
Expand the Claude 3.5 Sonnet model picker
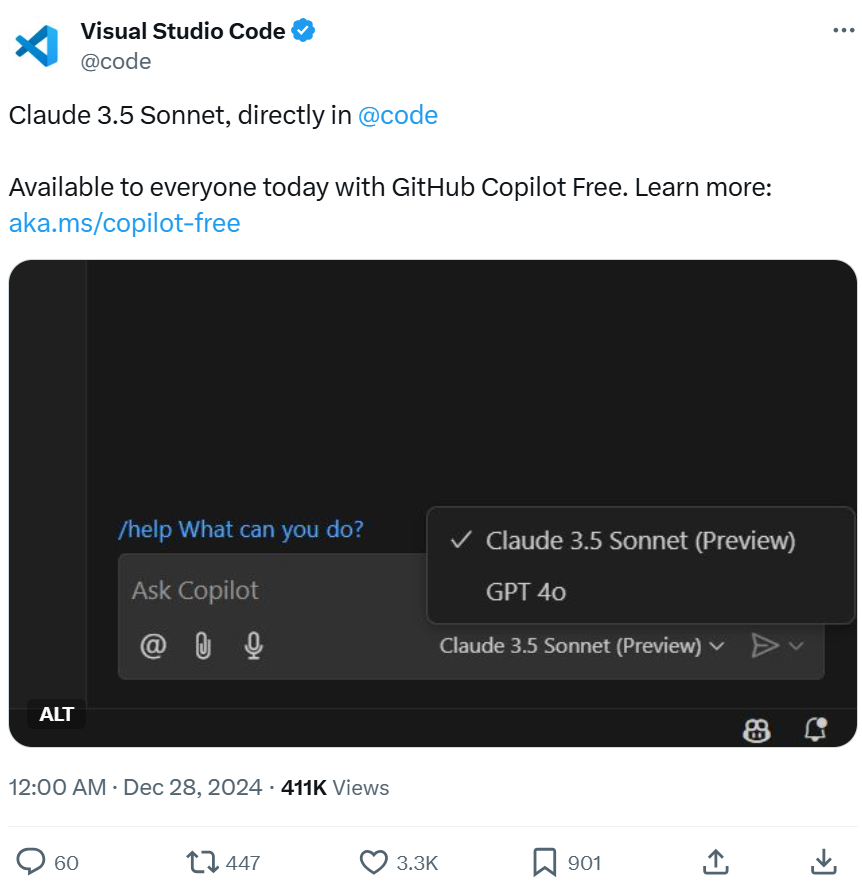point(582,645)
